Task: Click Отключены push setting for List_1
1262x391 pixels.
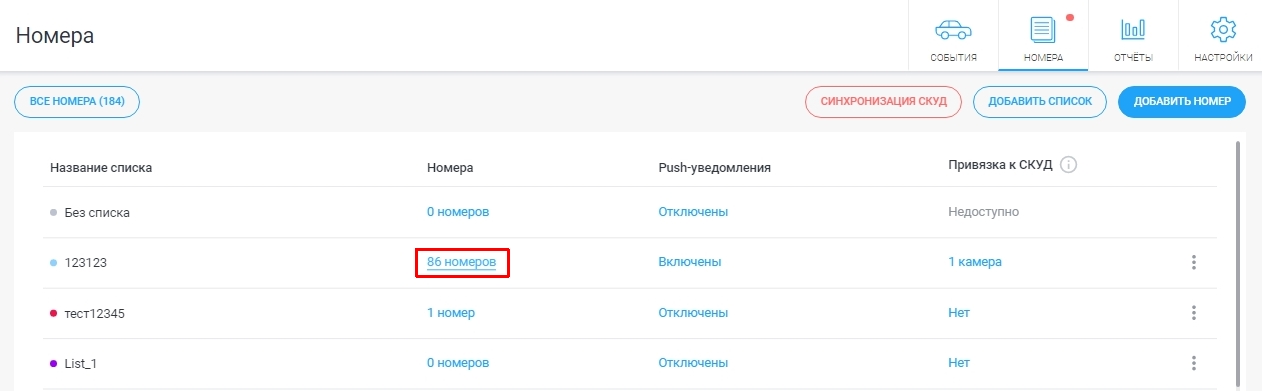Action: 692,363
